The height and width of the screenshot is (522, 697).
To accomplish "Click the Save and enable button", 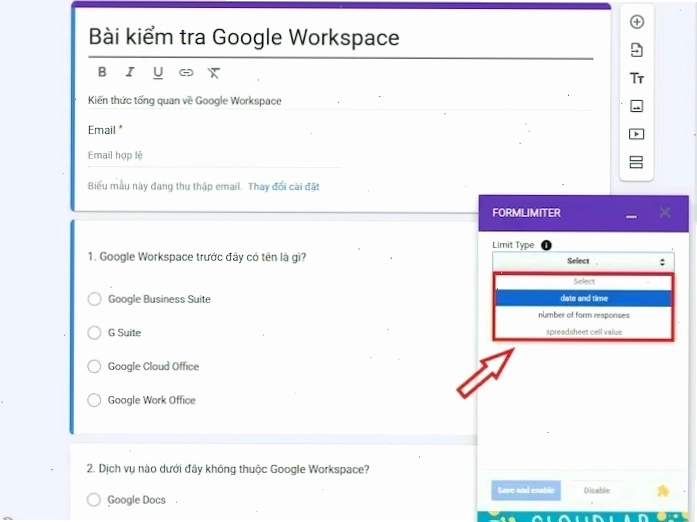I will [526, 490].
